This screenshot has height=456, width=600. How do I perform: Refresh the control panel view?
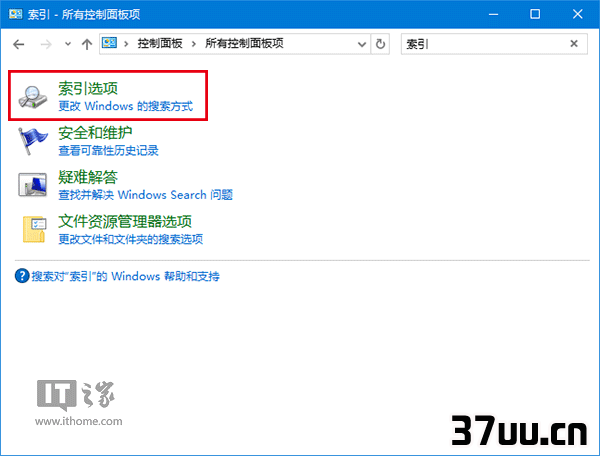[x=380, y=44]
